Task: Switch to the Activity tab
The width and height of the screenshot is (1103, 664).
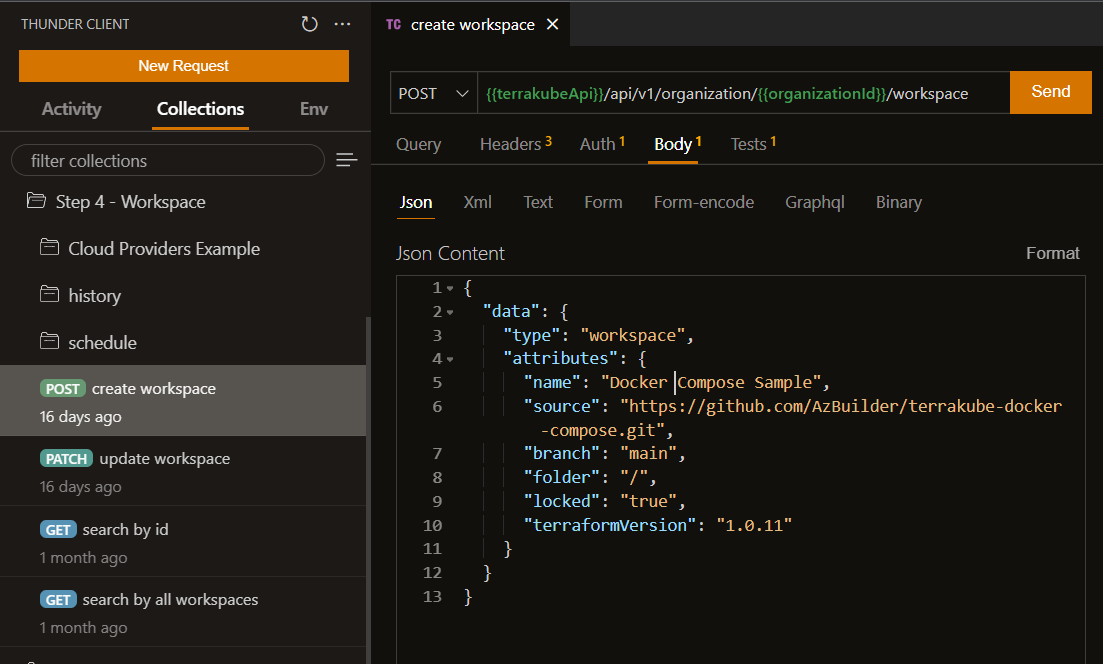Action: click(x=71, y=109)
